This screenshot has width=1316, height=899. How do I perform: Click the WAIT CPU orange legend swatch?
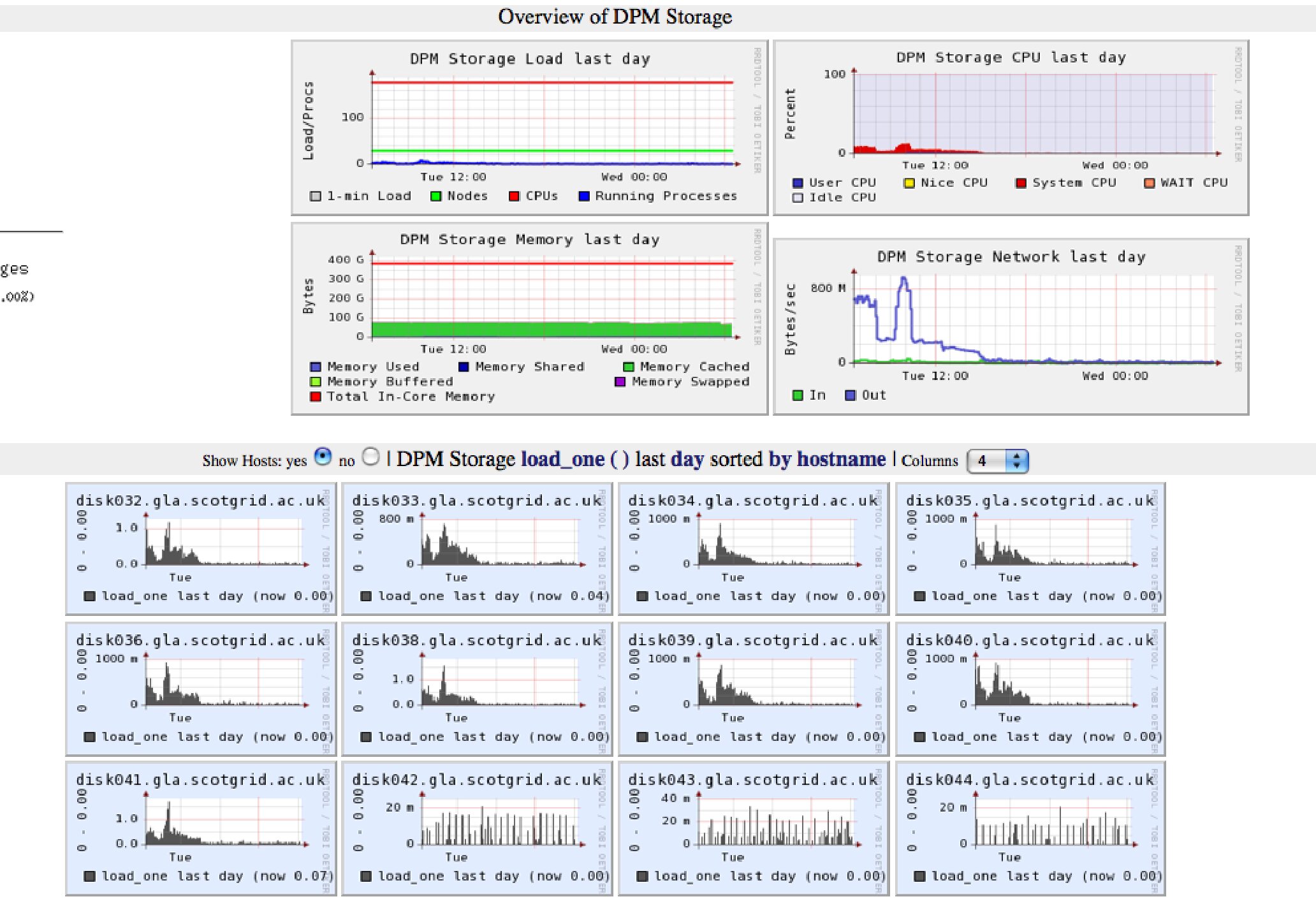[x=1150, y=183]
